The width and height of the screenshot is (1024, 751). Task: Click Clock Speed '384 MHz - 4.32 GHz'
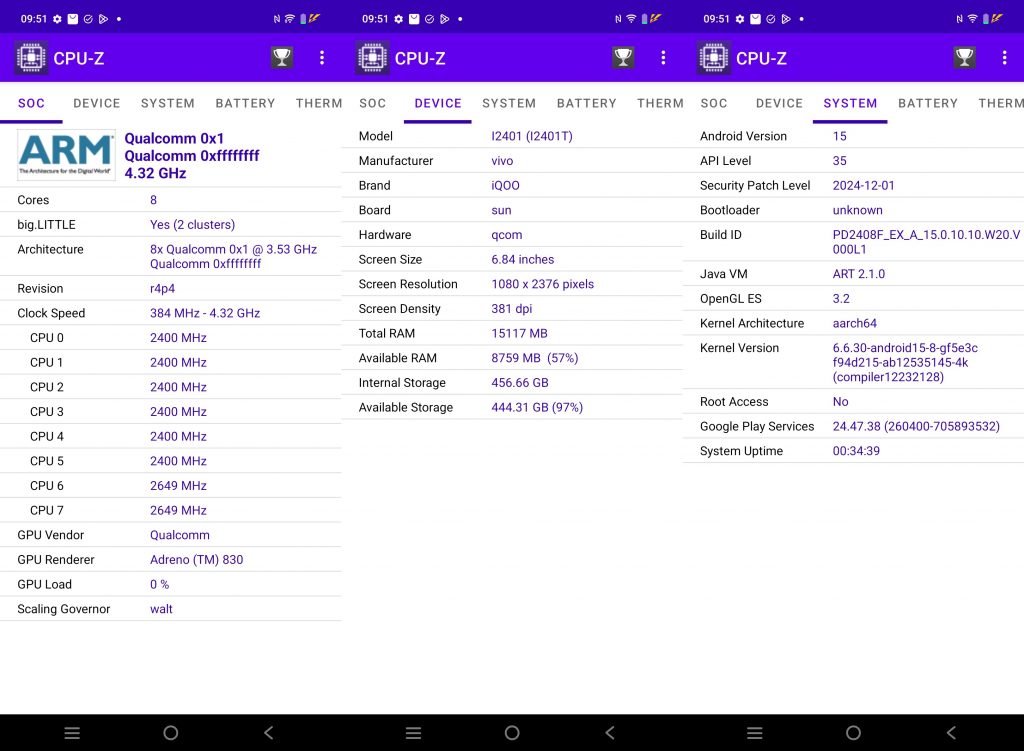(x=205, y=313)
